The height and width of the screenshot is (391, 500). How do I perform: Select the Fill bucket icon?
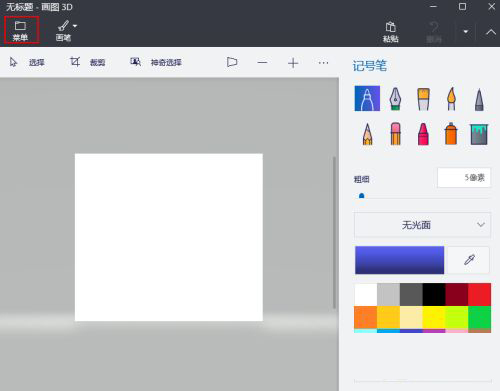[479, 134]
